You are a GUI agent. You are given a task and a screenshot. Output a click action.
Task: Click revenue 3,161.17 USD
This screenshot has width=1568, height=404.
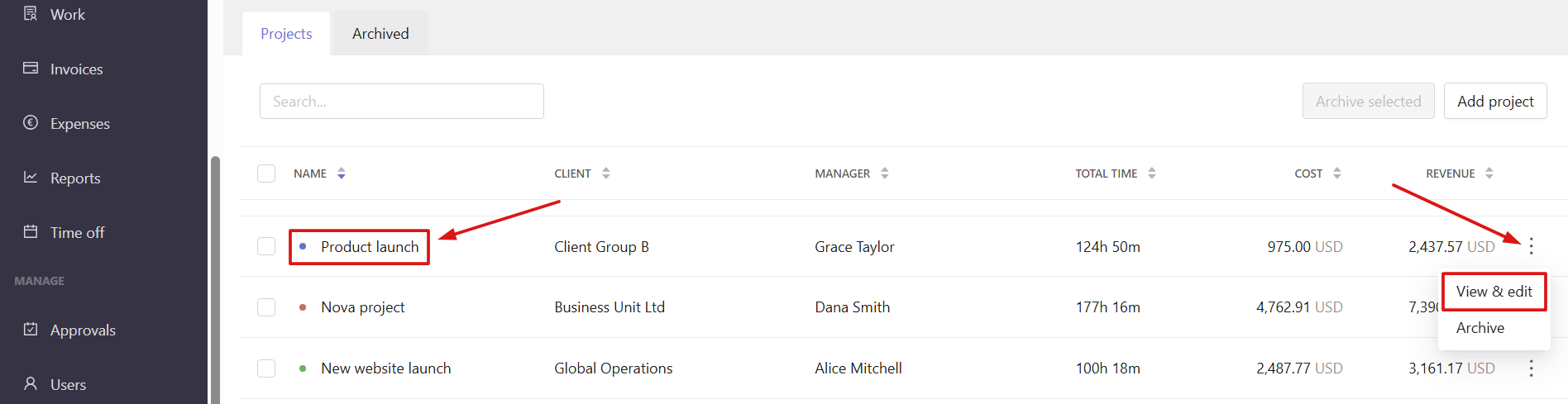(1451, 368)
